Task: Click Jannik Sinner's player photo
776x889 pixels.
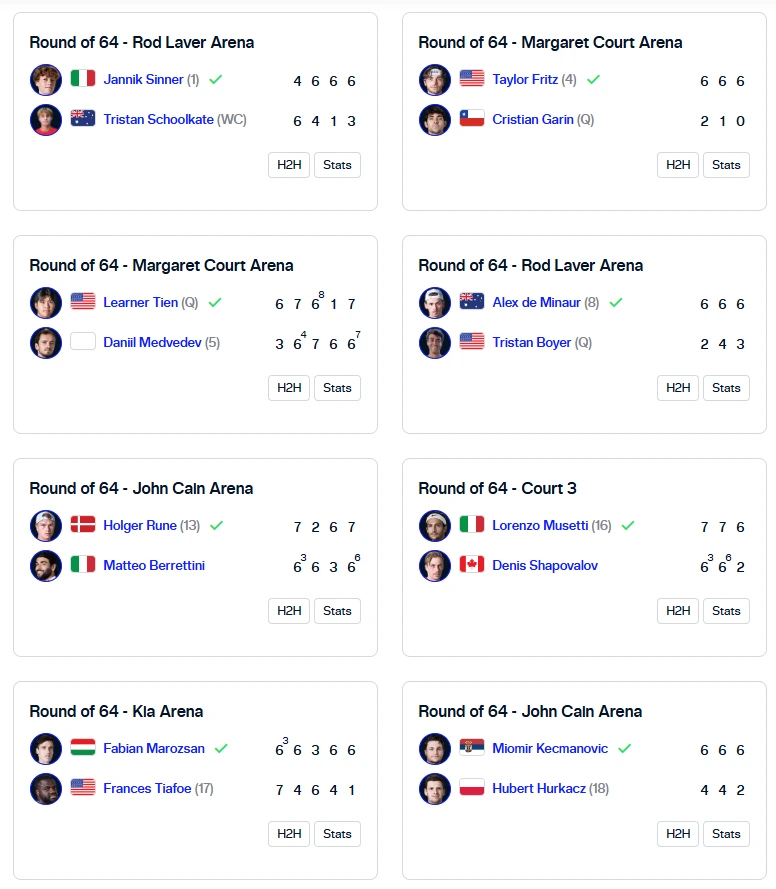Action: tap(46, 80)
